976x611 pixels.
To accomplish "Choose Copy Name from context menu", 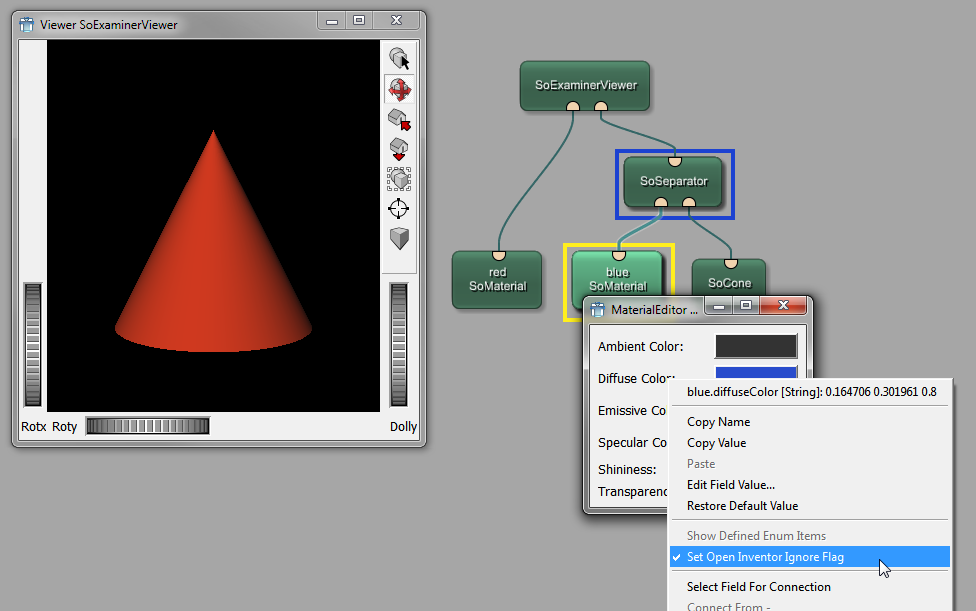I will (718, 422).
